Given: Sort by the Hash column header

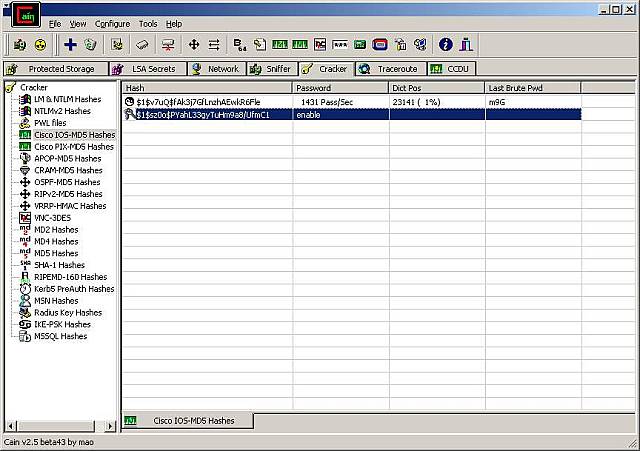Looking at the screenshot, I should pyautogui.click(x=207, y=88).
